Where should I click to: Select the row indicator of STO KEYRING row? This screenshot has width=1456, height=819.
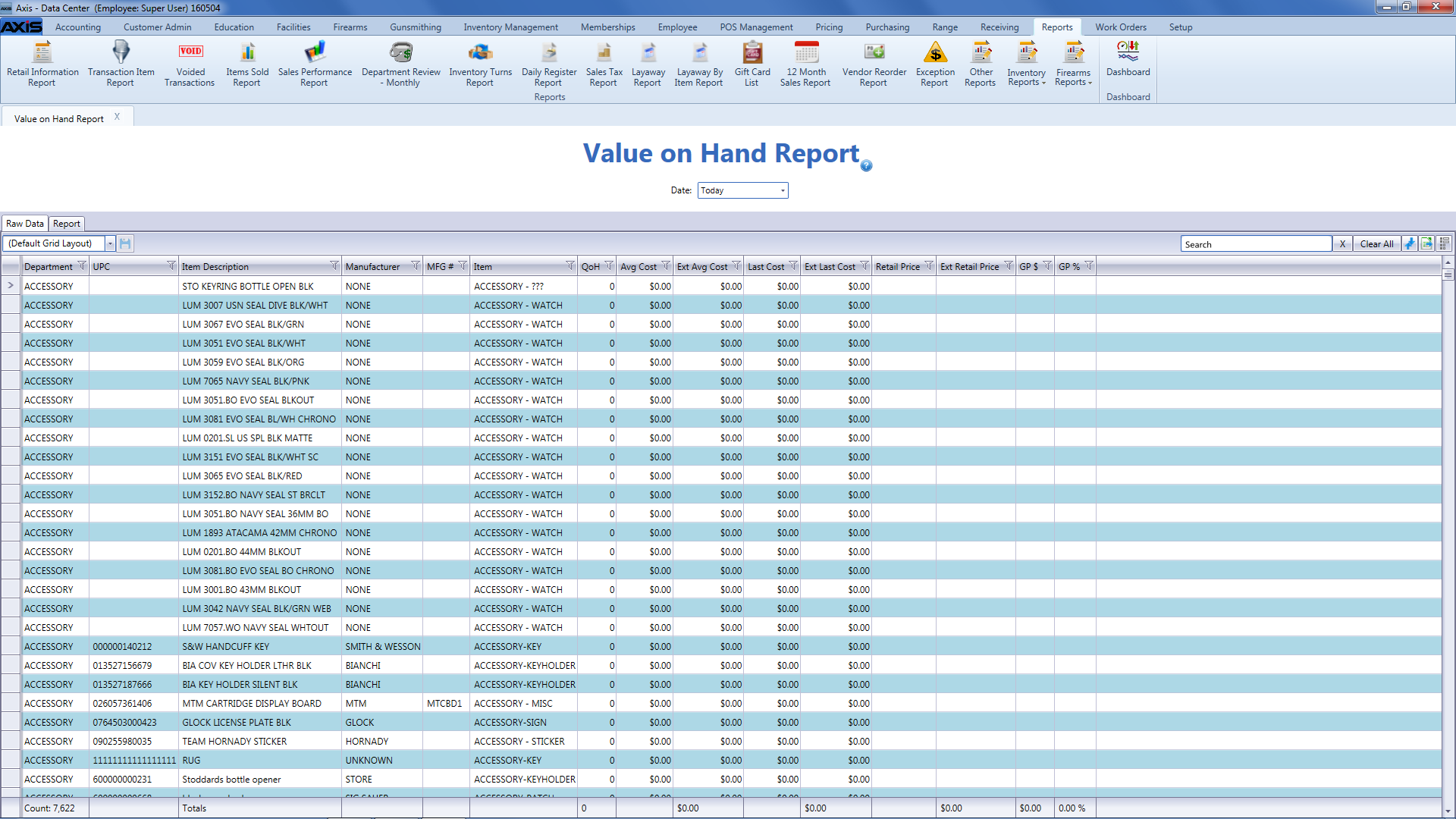(x=11, y=286)
